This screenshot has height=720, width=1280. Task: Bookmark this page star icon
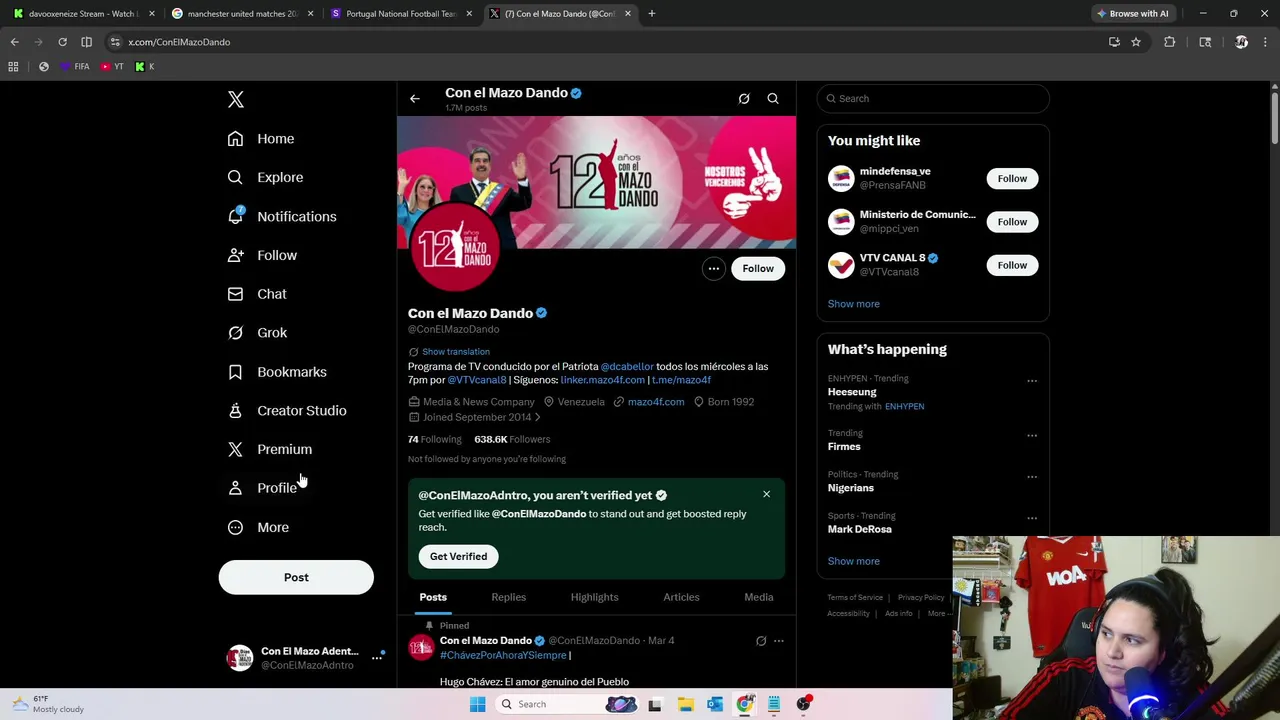(x=1136, y=42)
